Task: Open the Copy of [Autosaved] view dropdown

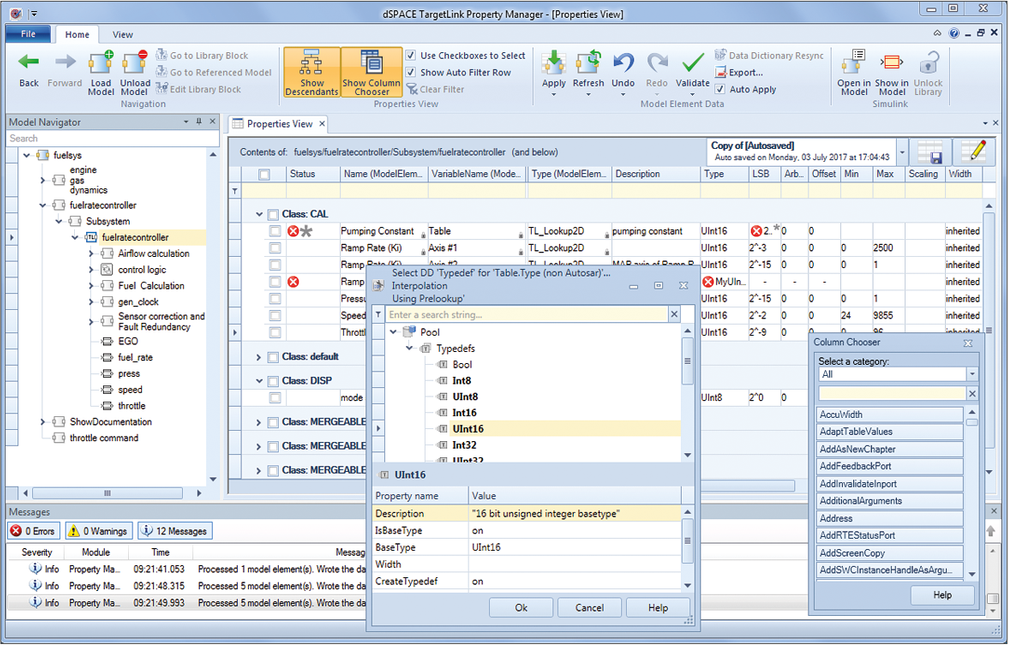Action: (x=902, y=152)
